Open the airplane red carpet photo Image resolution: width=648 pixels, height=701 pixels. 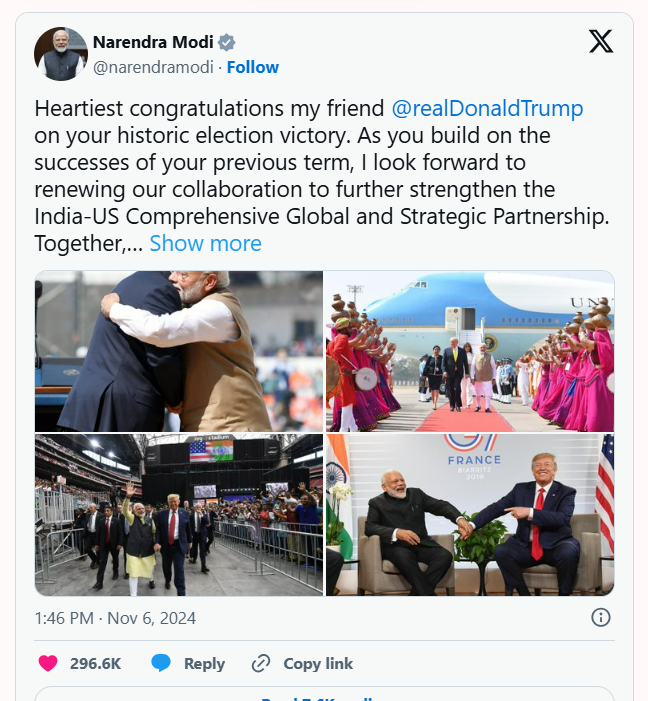[470, 351]
